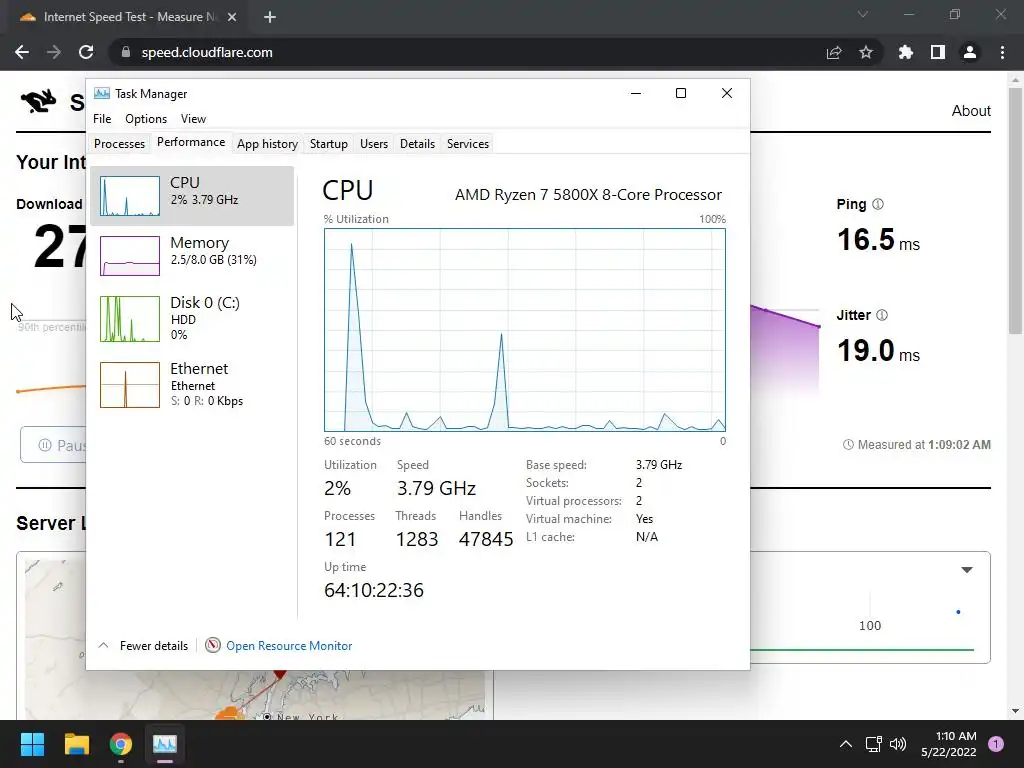The image size is (1024, 768).
Task: Open File Explorer from the taskbar
Action: [76, 744]
